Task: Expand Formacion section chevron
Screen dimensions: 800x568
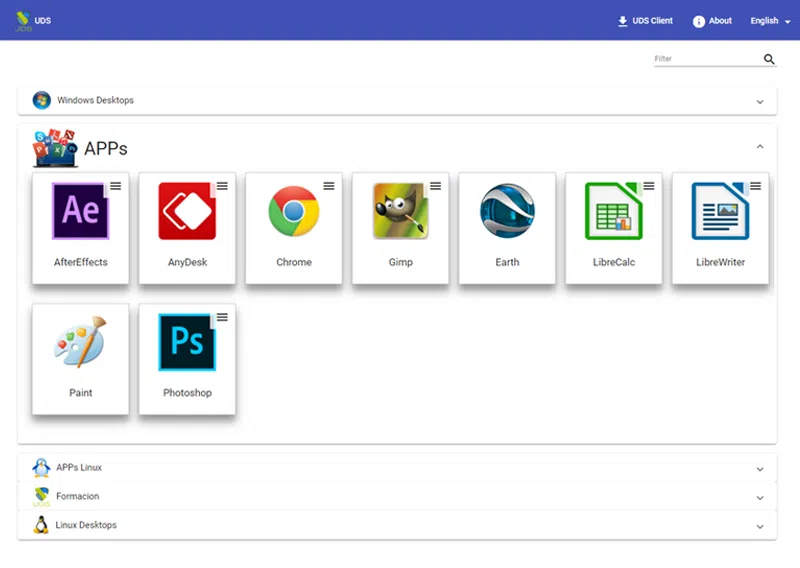Action: tap(760, 498)
